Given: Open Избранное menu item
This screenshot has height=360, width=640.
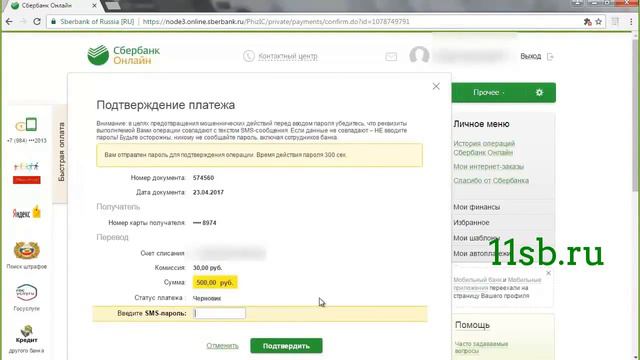Looking at the screenshot, I should pos(471,222).
